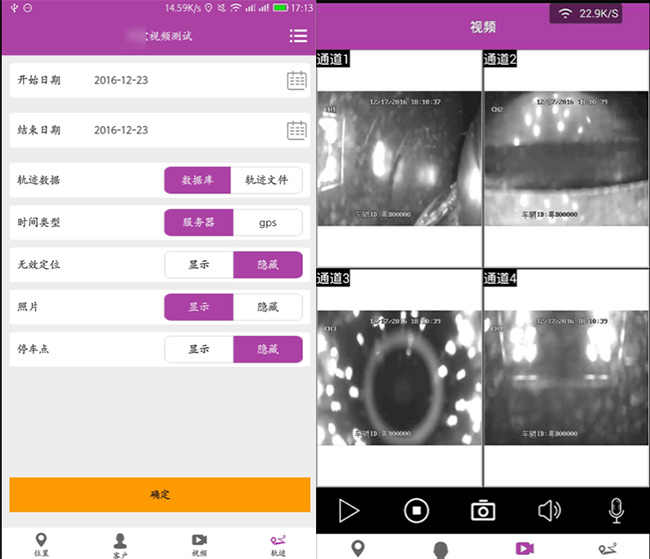Stop the video stream
Screen dimensions: 650x559
[416, 511]
